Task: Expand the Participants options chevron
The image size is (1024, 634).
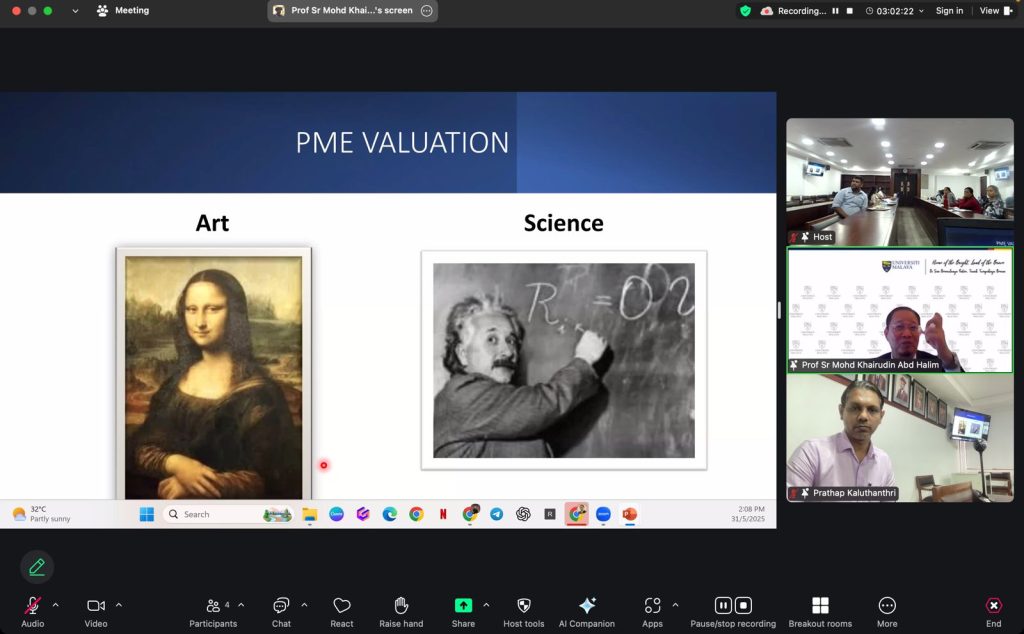Action: (241, 605)
